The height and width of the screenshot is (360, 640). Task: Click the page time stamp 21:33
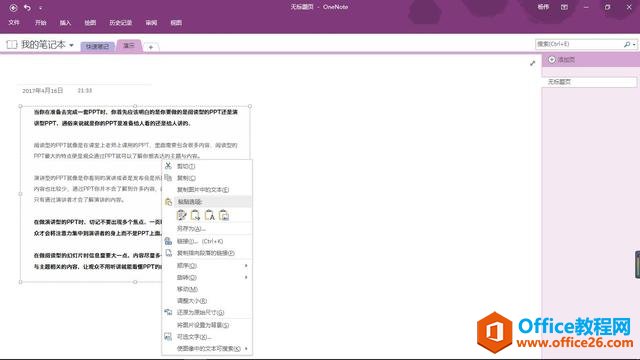point(85,91)
